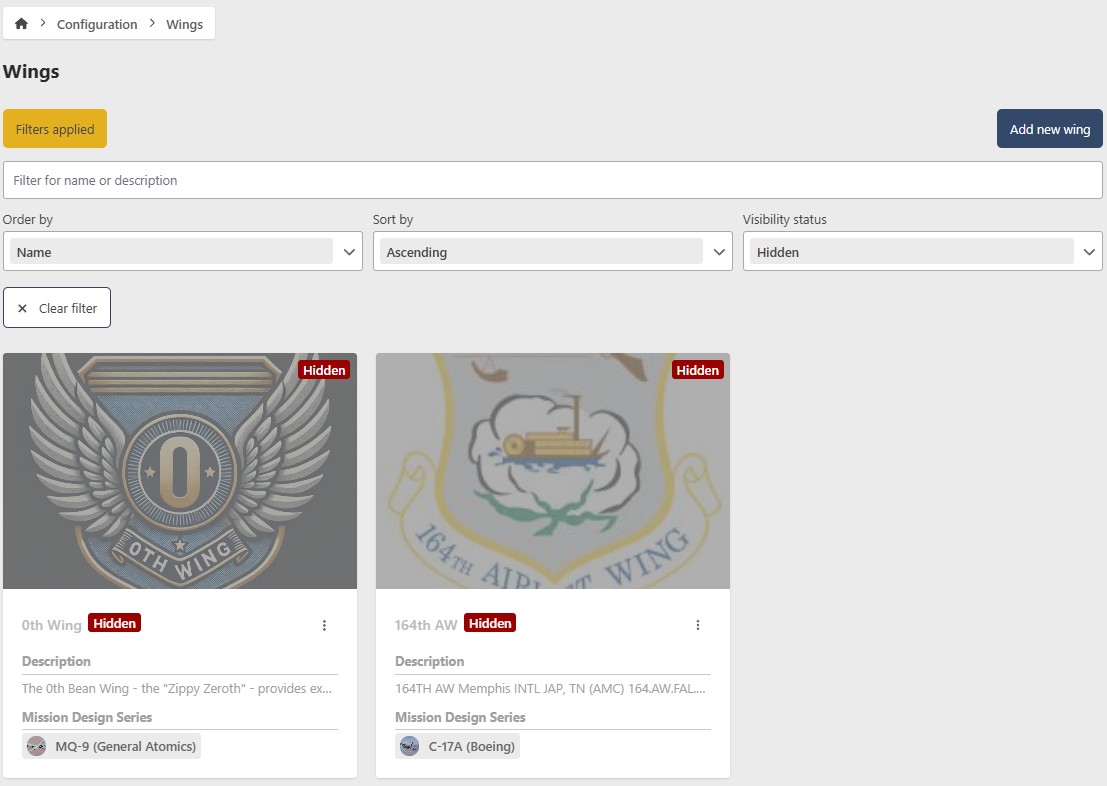
Task: Expand the Order by Name dropdown
Action: click(x=349, y=252)
